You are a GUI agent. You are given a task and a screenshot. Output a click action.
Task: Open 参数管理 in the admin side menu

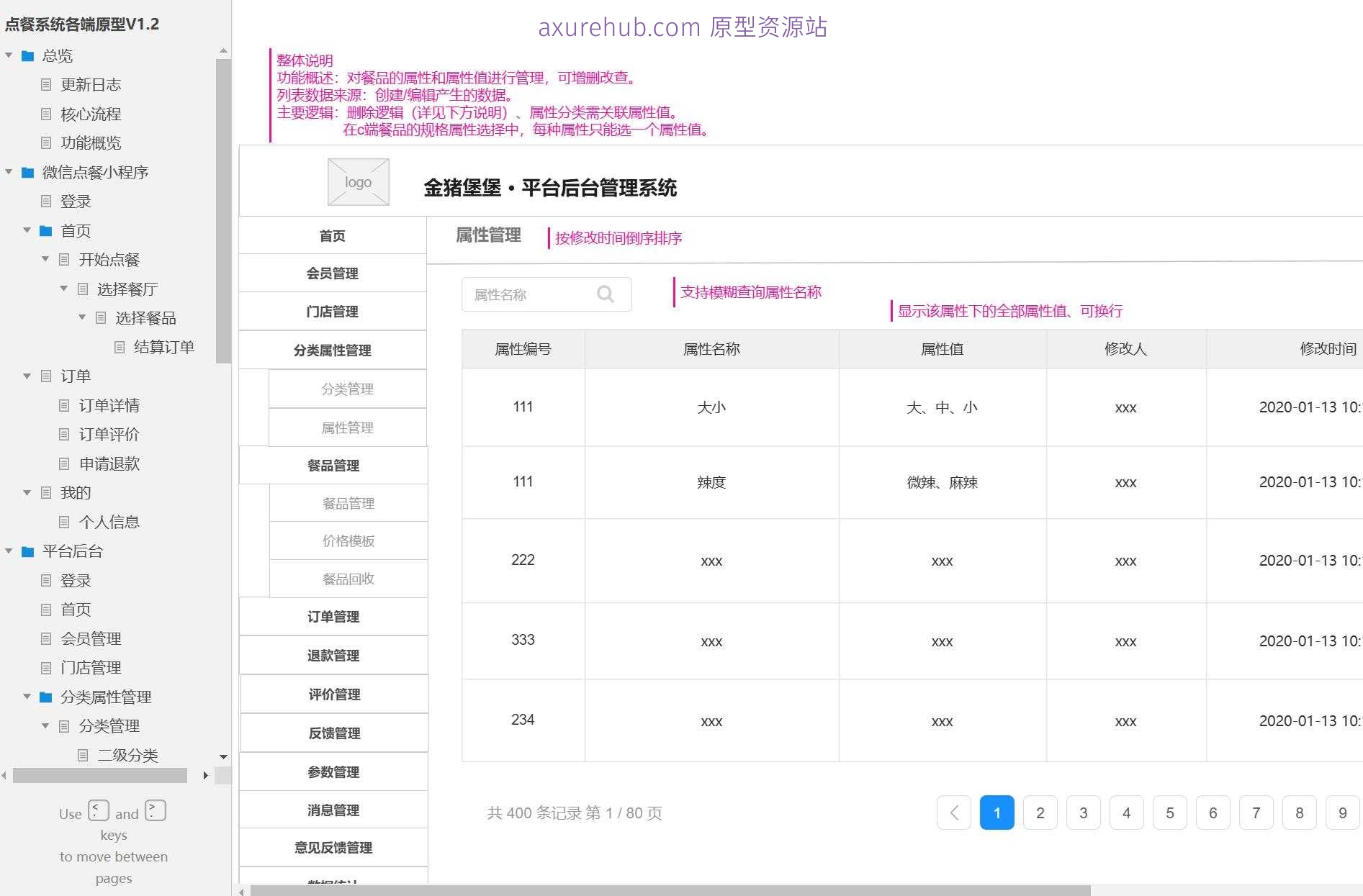point(333,772)
